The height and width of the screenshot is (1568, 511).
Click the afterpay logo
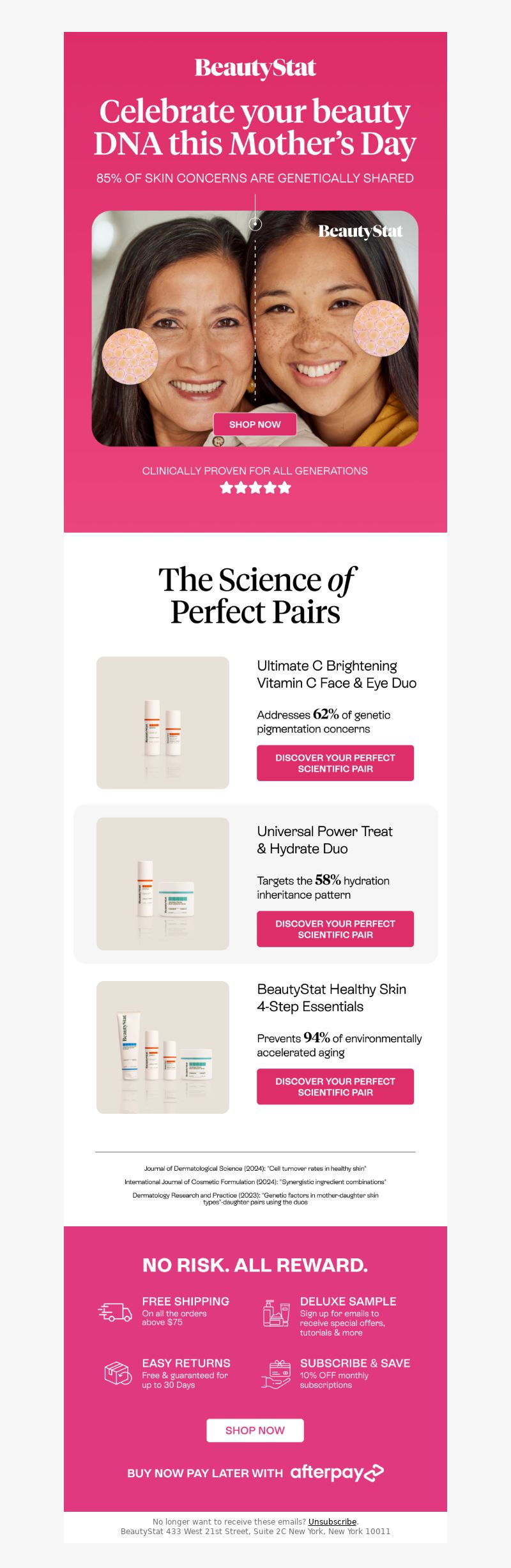point(337,1472)
